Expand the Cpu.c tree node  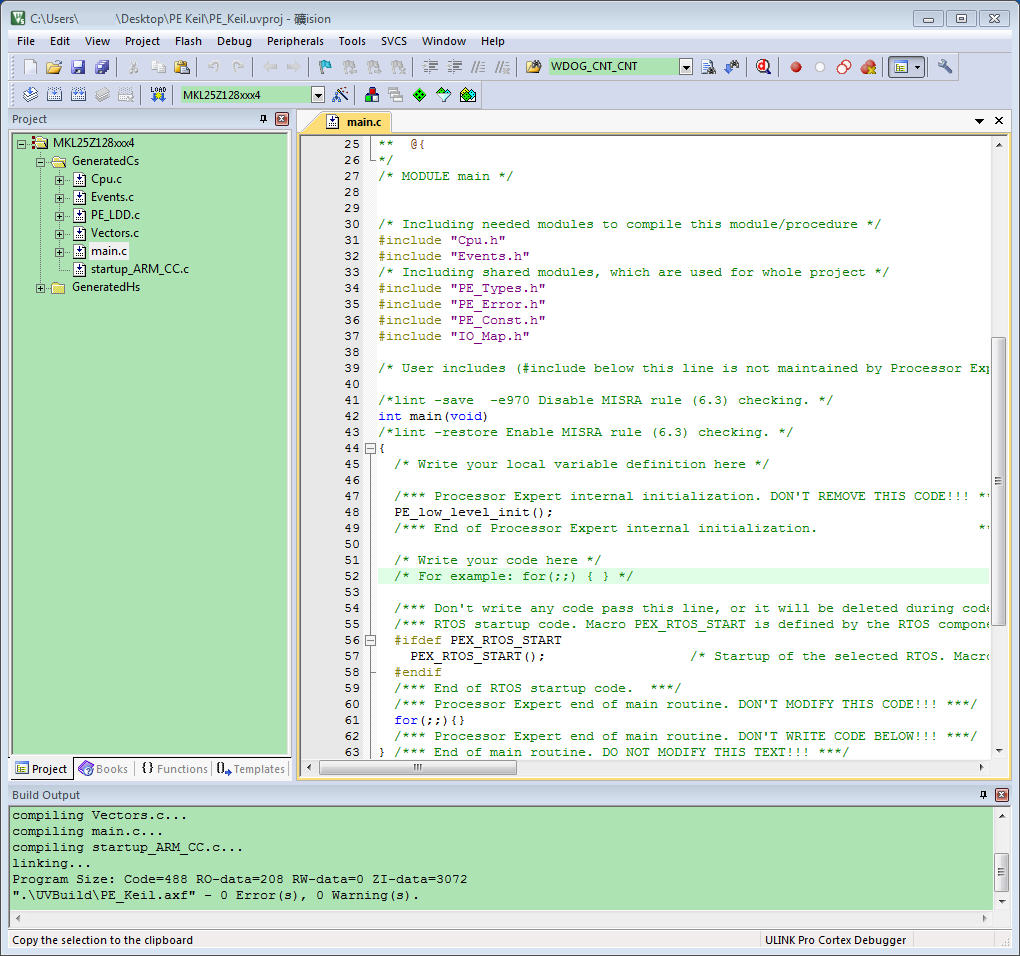[59, 180]
